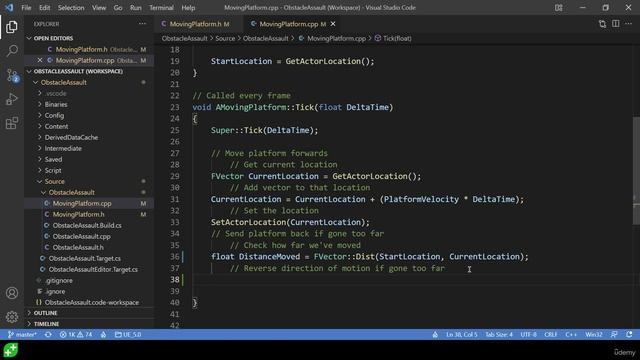Click the Win32 configuration indicator
Viewport: 640px width, 360px height.
[593, 335]
